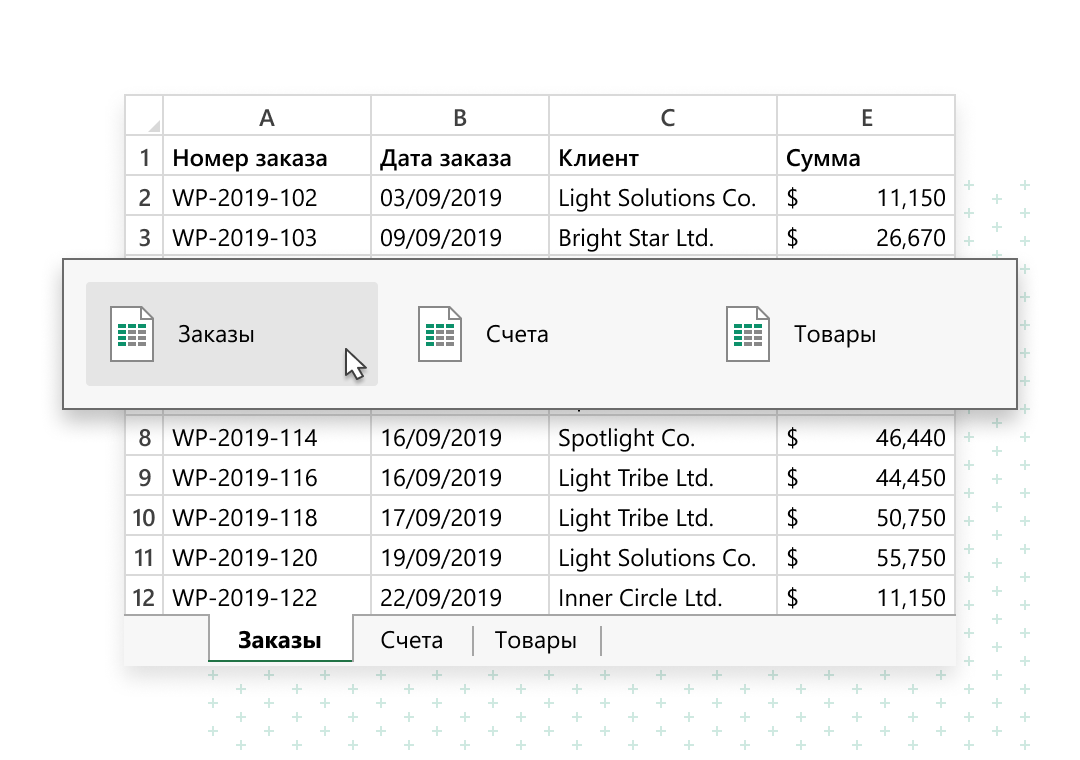Screen dimensions: 1080x760
Task: Open the Заказы sheet from the switcher panel
Action: coord(215,334)
